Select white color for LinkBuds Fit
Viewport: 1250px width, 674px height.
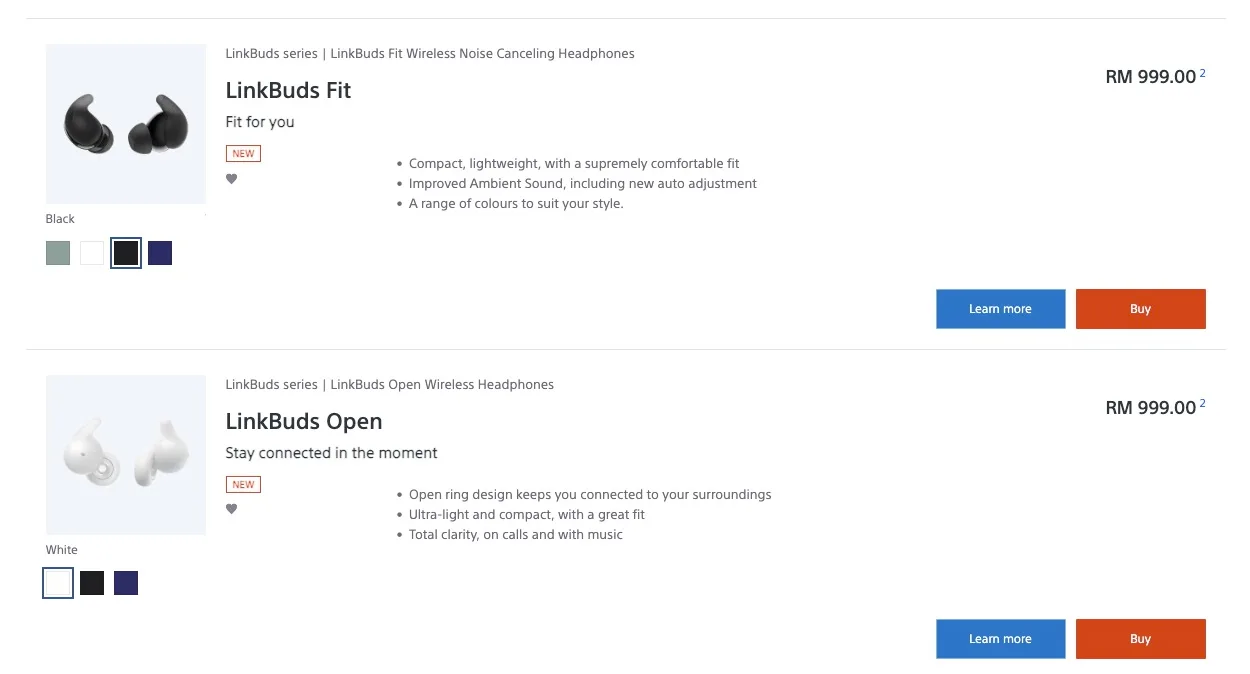(92, 253)
